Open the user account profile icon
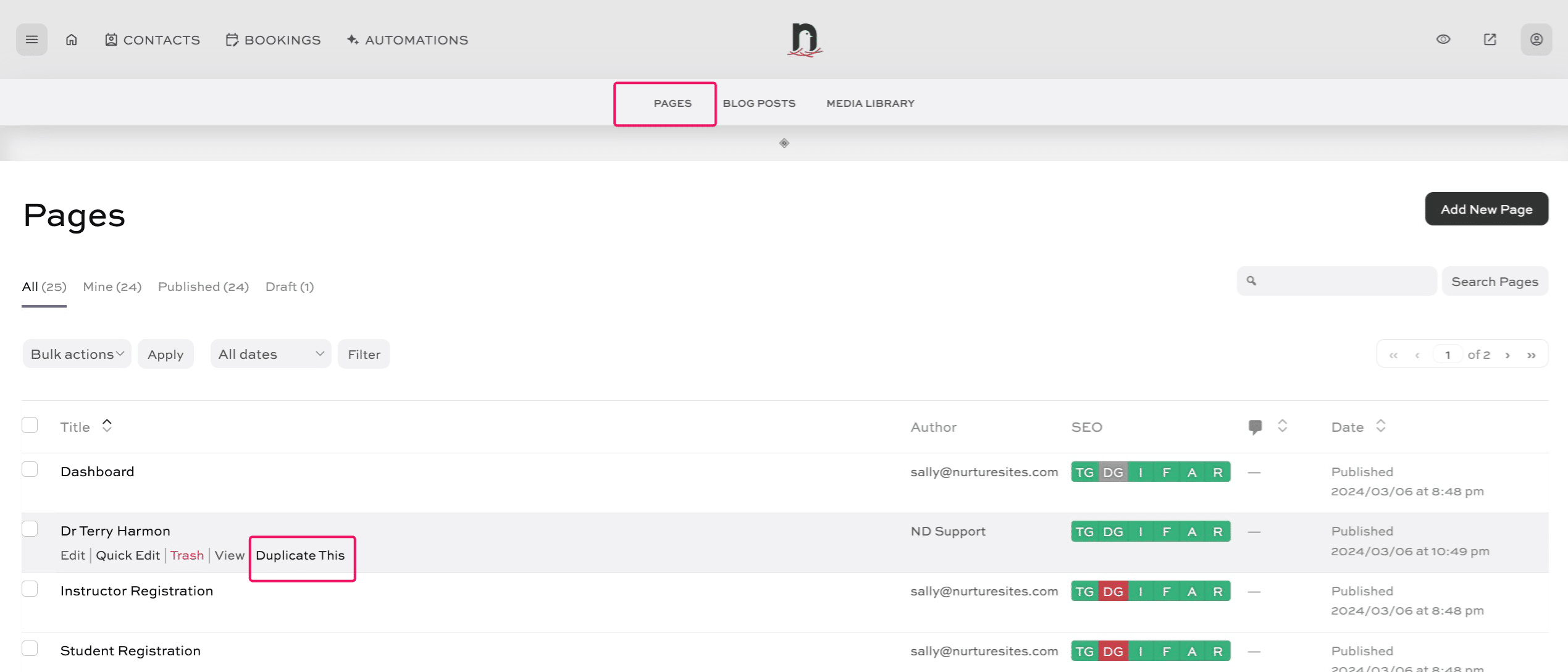1568x672 pixels. point(1536,40)
